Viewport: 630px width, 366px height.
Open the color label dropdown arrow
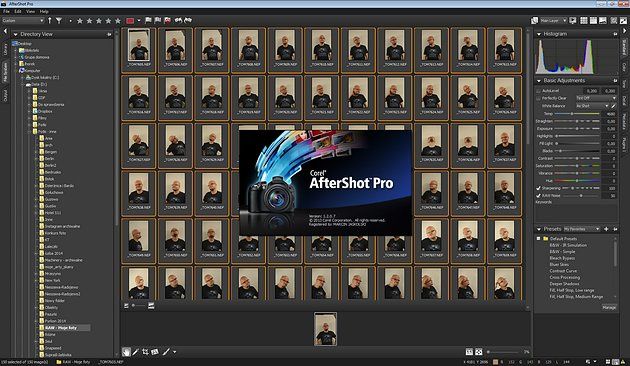139,20
